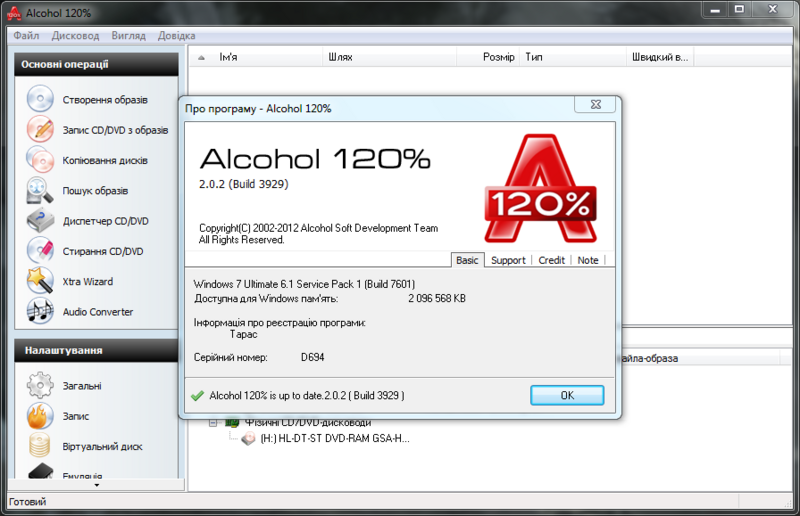Launch Xtra Wizard star icon
Viewport: 800px width, 516px height.
39,281
